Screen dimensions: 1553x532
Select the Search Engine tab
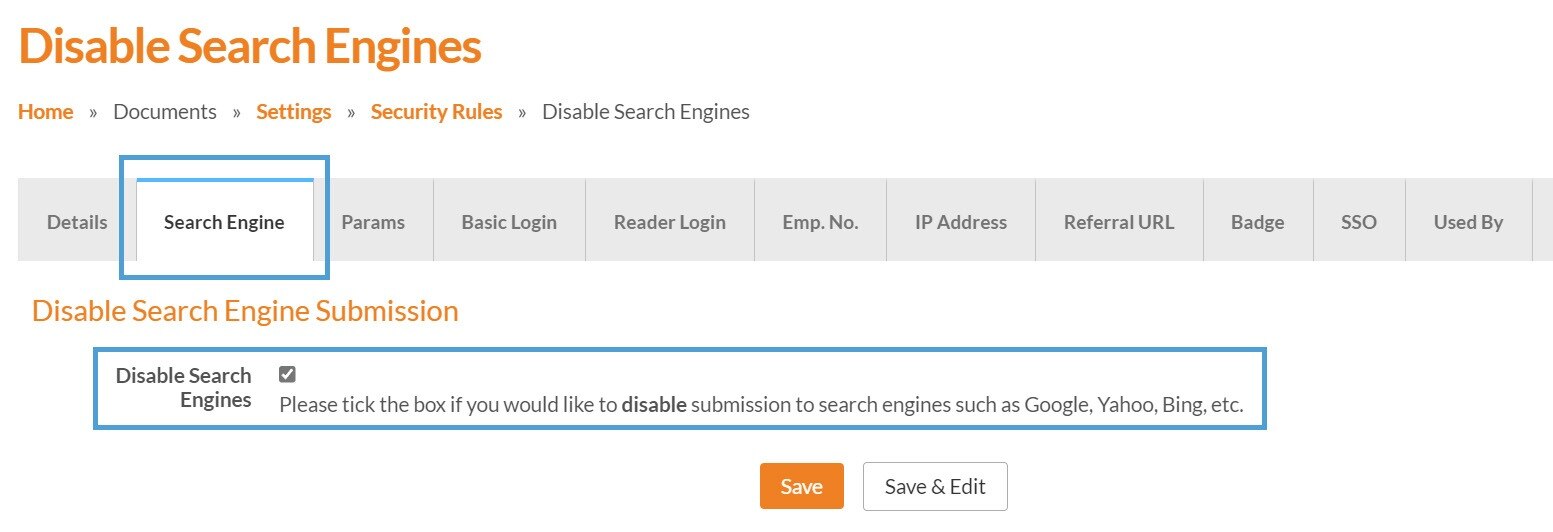224,222
